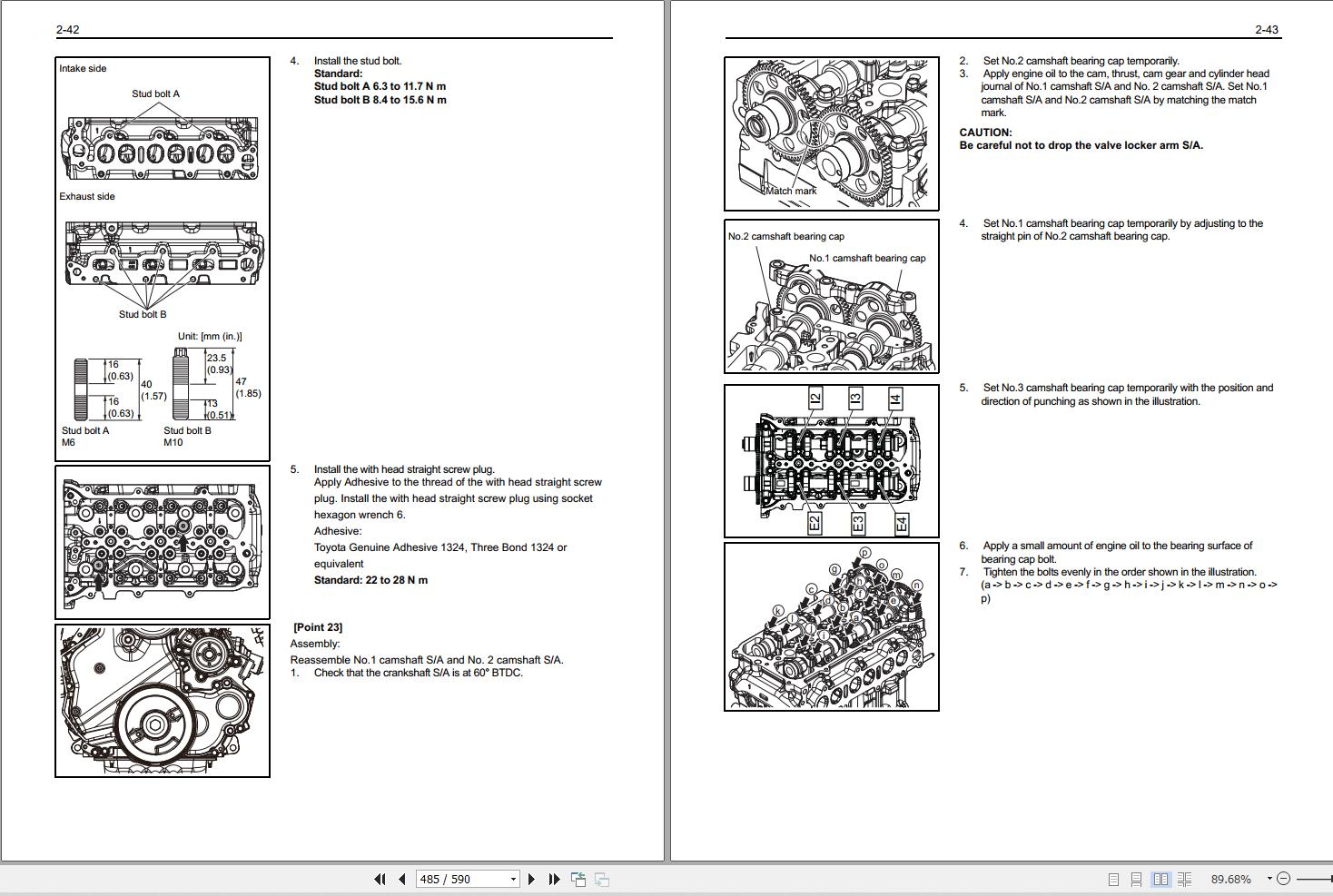Zoom out with the minus icon
1333x896 pixels.
coord(1285,879)
